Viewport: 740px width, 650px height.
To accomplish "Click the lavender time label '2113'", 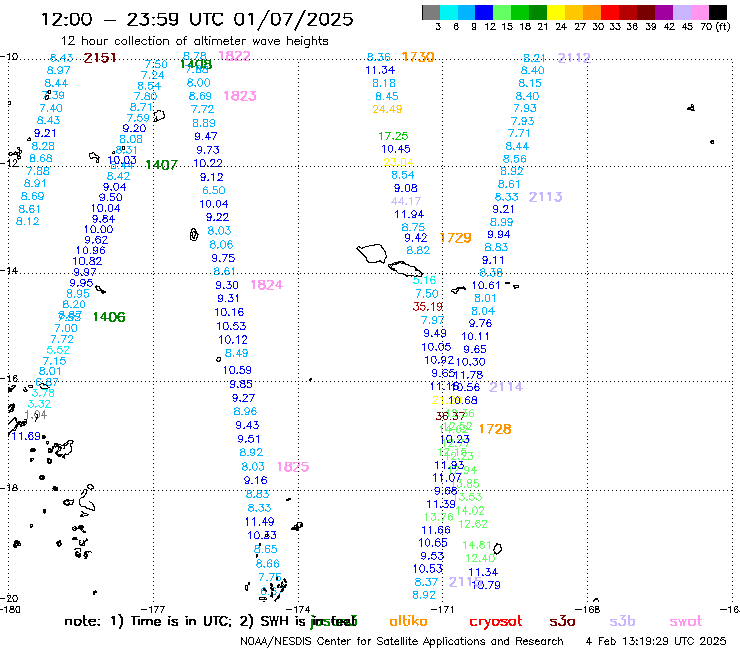I will pos(545,197).
